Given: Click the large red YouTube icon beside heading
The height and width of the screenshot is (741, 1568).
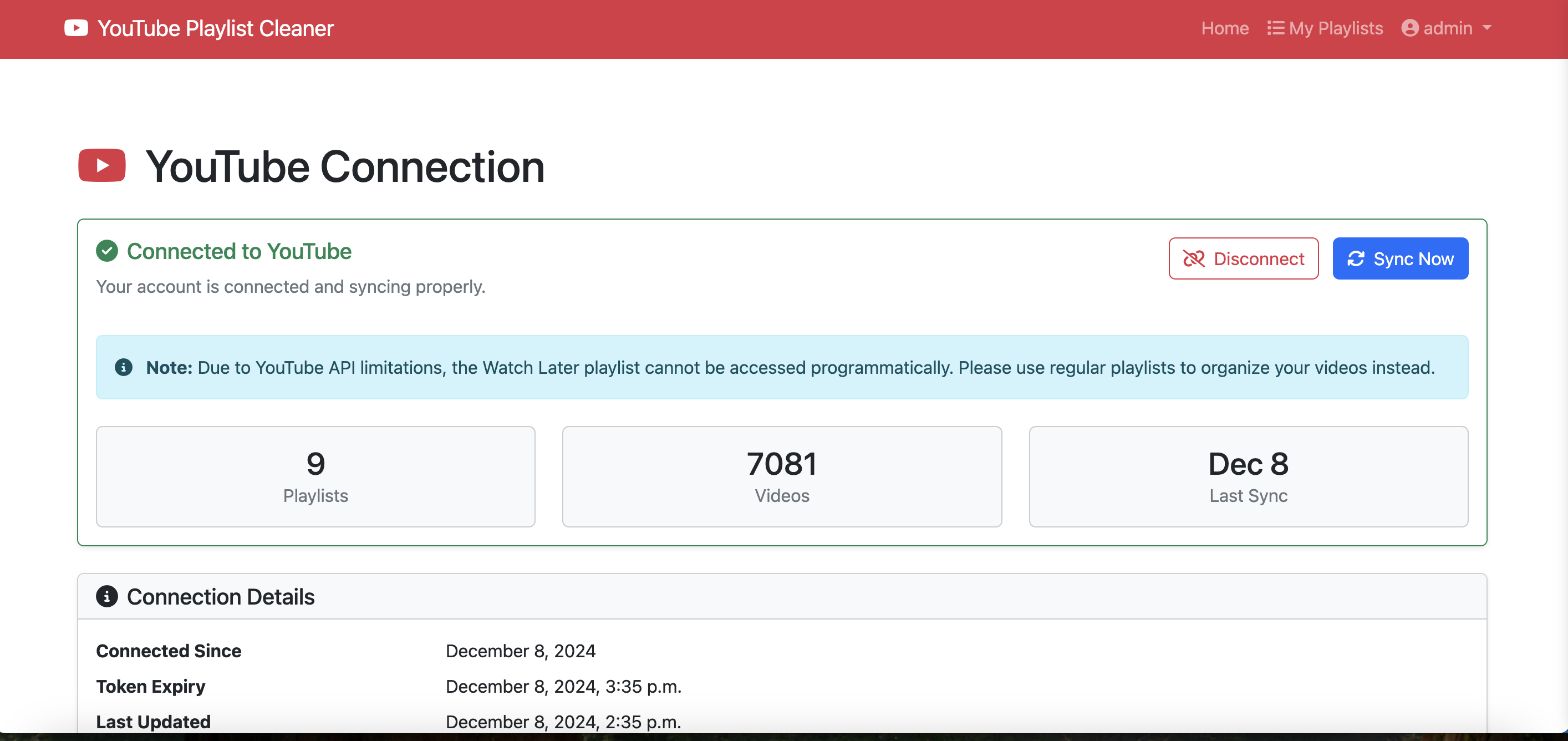Looking at the screenshot, I should pyautogui.click(x=101, y=166).
